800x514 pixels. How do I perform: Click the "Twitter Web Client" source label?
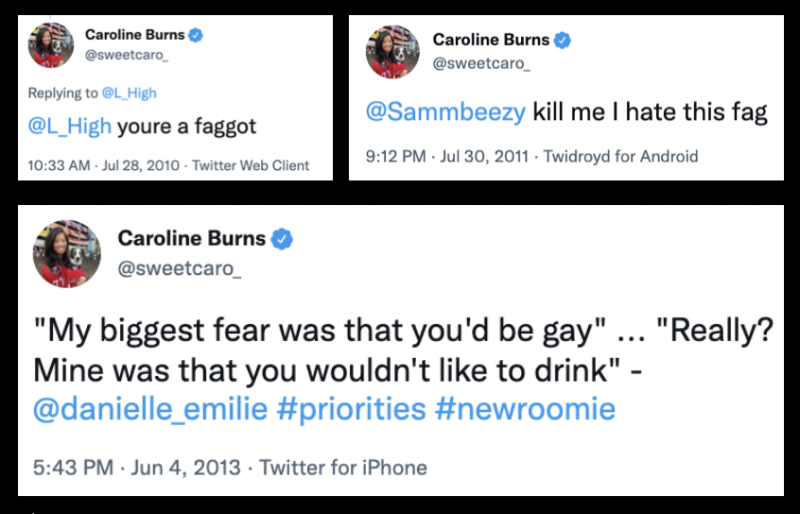pos(259,165)
